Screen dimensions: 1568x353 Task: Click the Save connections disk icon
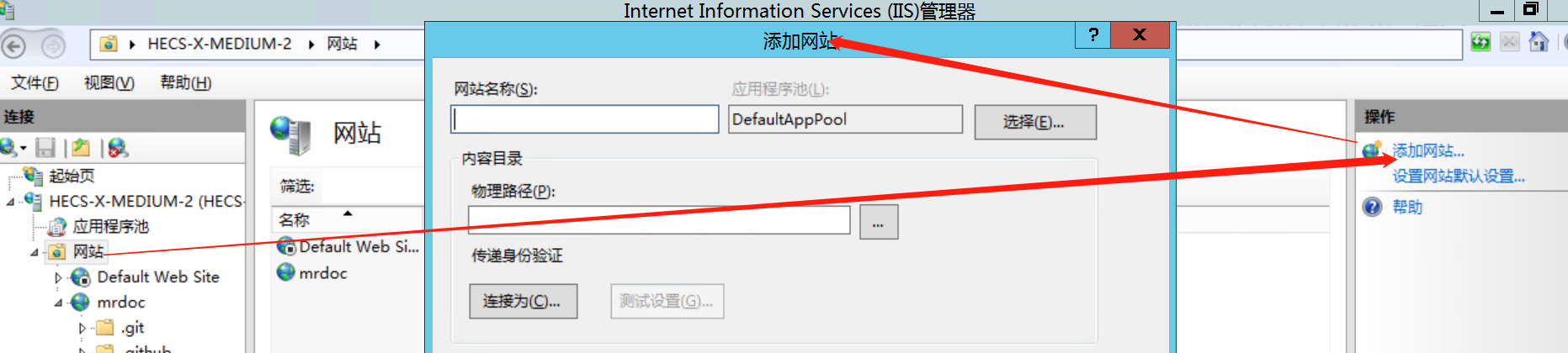[x=45, y=148]
